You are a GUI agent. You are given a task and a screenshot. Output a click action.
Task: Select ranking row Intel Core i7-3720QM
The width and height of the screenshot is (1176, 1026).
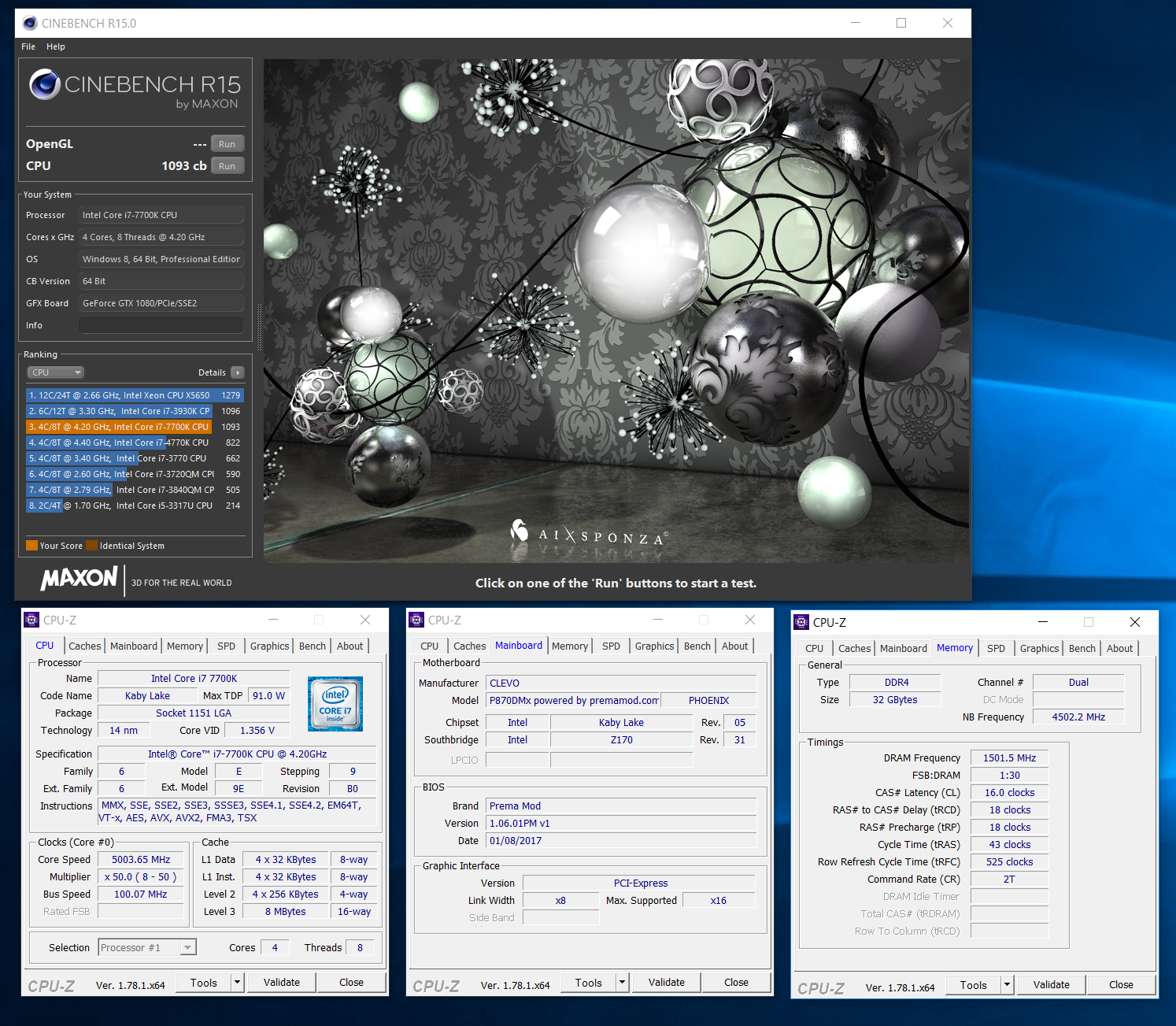click(x=135, y=474)
